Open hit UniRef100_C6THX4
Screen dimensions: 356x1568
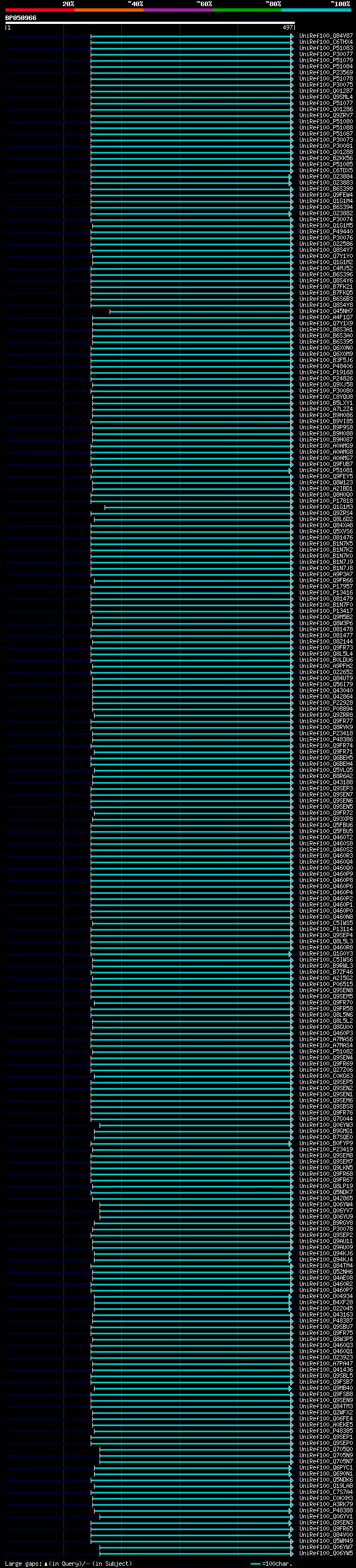[325, 42]
